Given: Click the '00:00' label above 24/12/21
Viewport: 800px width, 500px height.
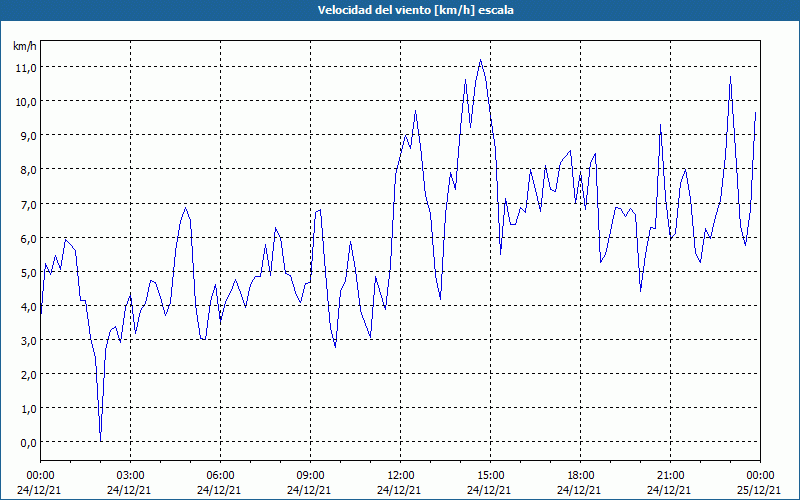Looking at the screenshot, I should click(40, 476).
